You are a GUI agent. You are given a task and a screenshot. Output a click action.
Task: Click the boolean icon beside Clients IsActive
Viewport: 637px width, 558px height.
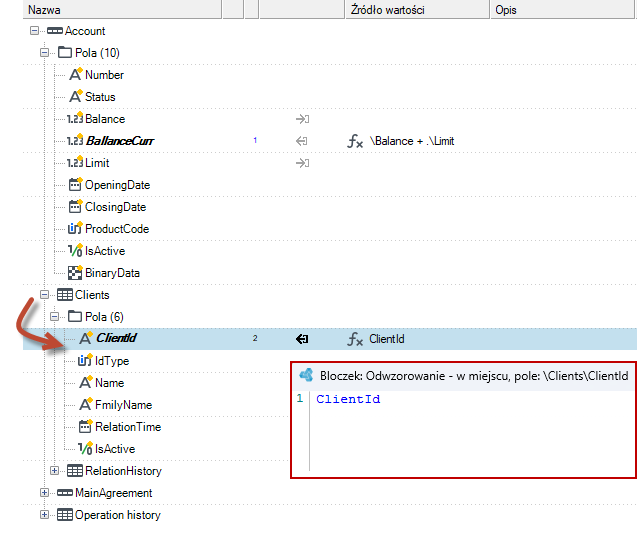point(85,448)
